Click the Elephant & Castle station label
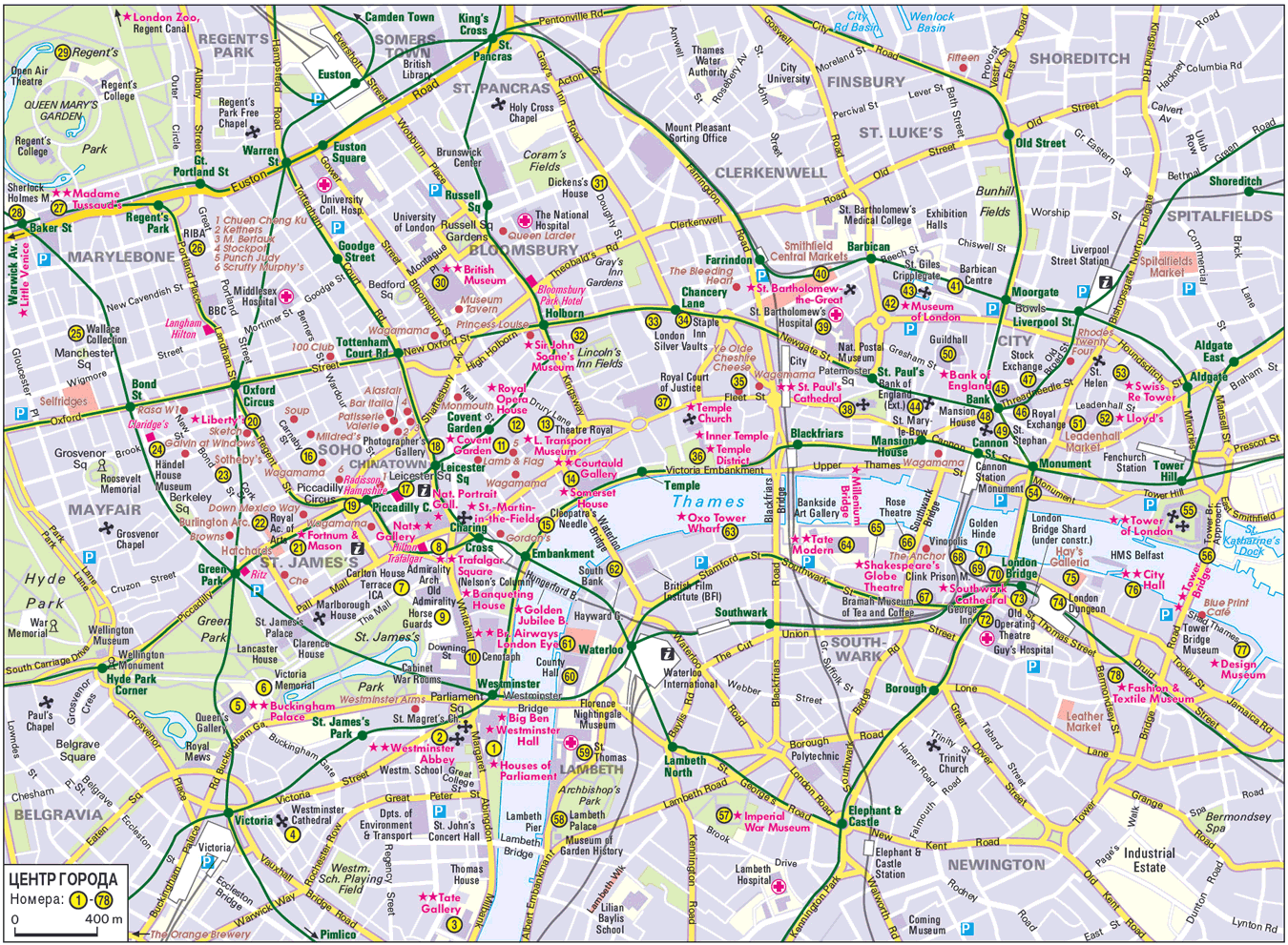 pyautogui.click(x=875, y=816)
